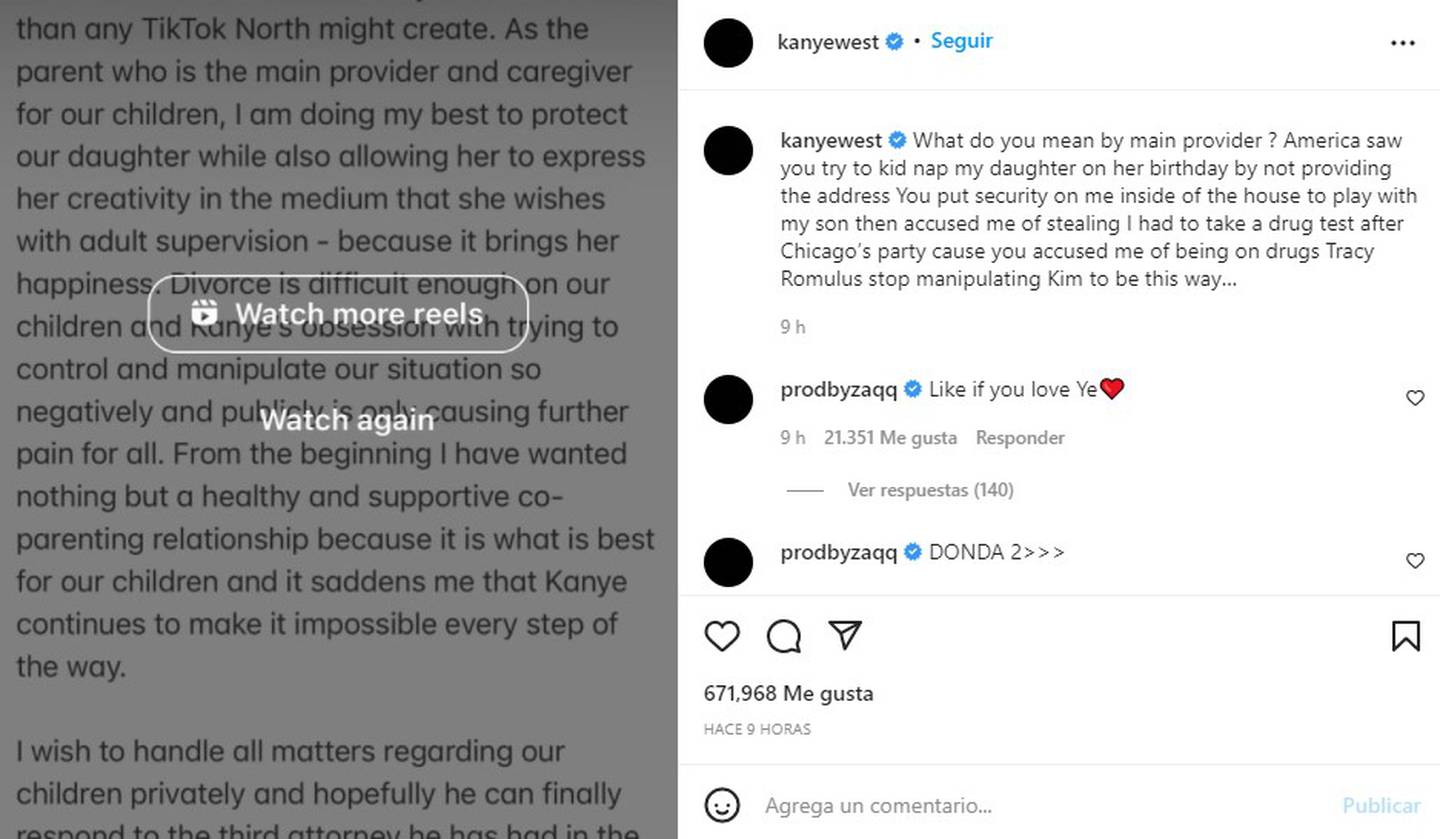Like the 'DONDA 2>>>' comment
This screenshot has height=839, width=1440.
[x=1415, y=561]
